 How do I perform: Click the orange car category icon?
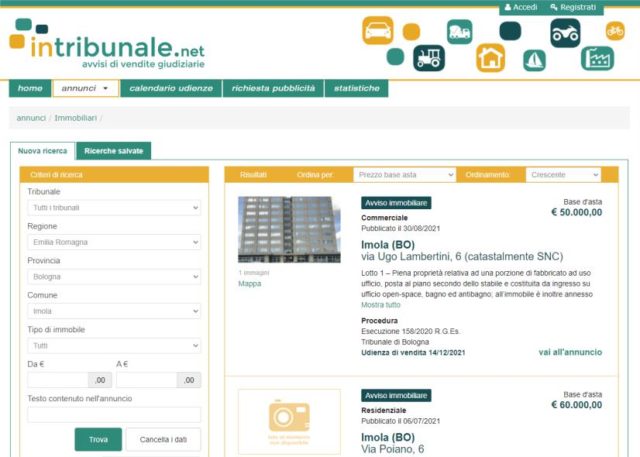point(378,30)
